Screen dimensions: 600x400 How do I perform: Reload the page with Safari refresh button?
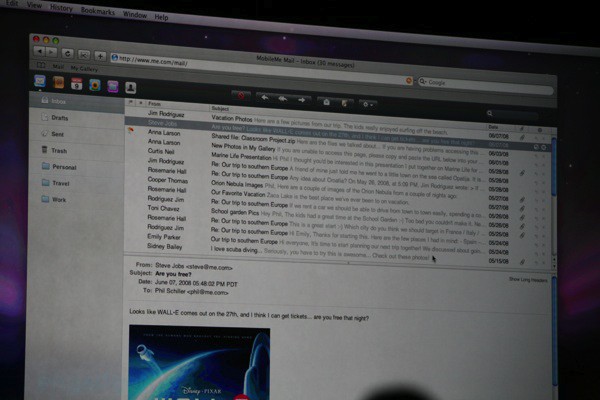pyautogui.click(x=67, y=54)
